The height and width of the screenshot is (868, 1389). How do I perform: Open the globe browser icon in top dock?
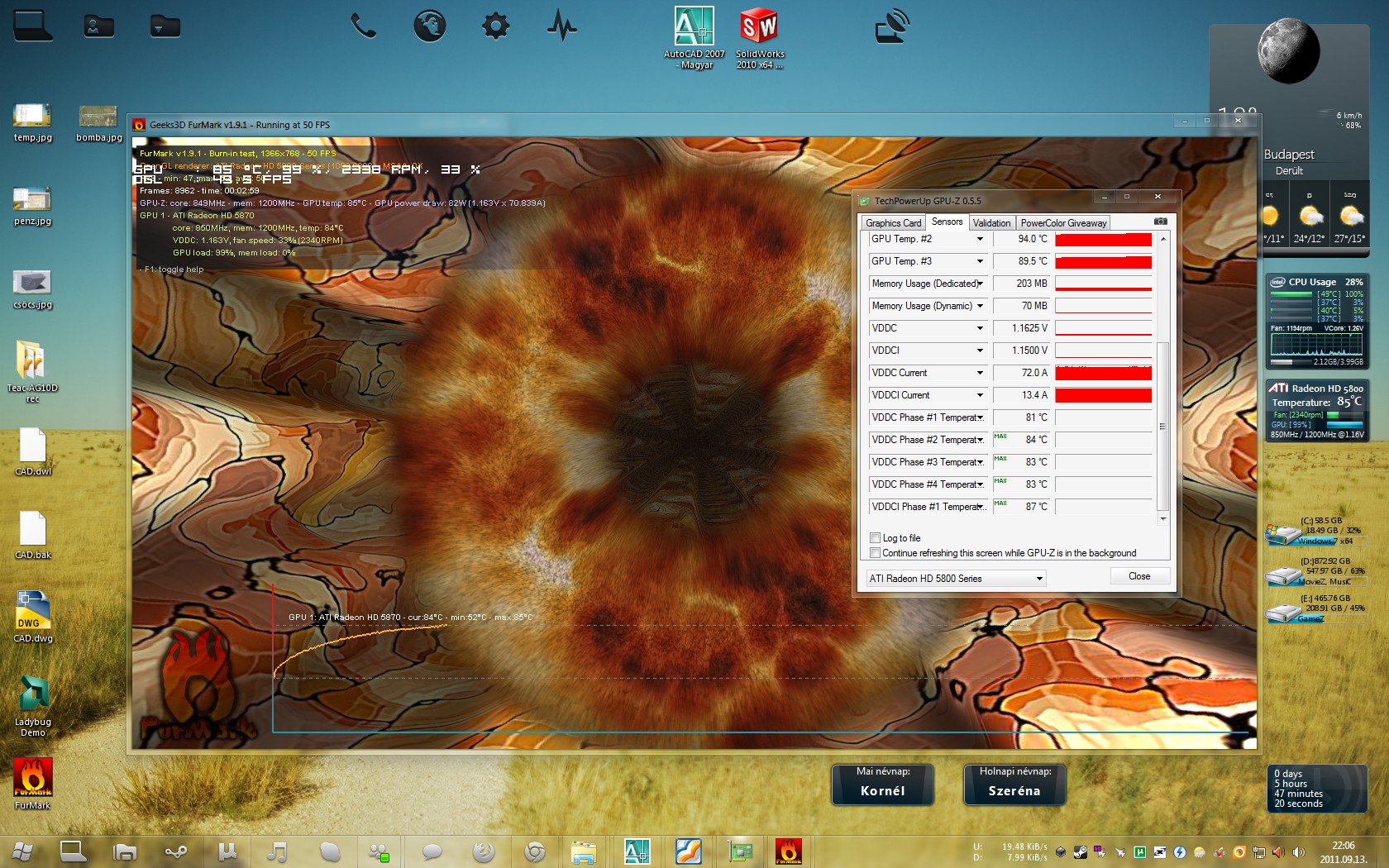click(x=430, y=26)
